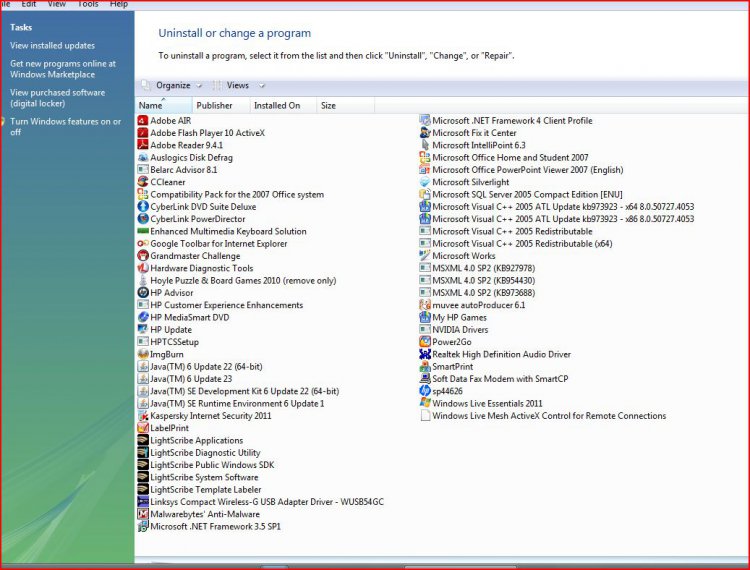Select the HP MediaSmart DVD icon

tap(143, 317)
